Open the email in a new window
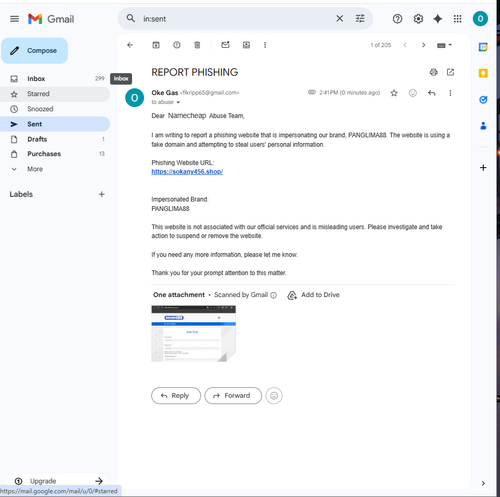The height and width of the screenshot is (497, 500). [450, 72]
